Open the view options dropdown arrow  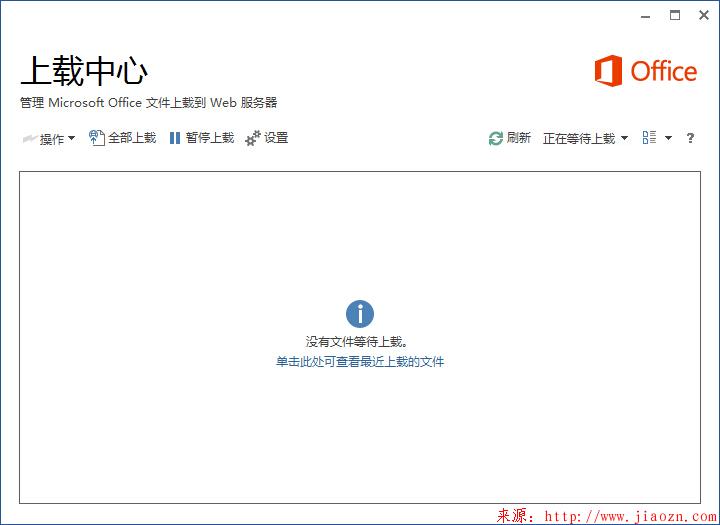pyautogui.click(x=668, y=138)
